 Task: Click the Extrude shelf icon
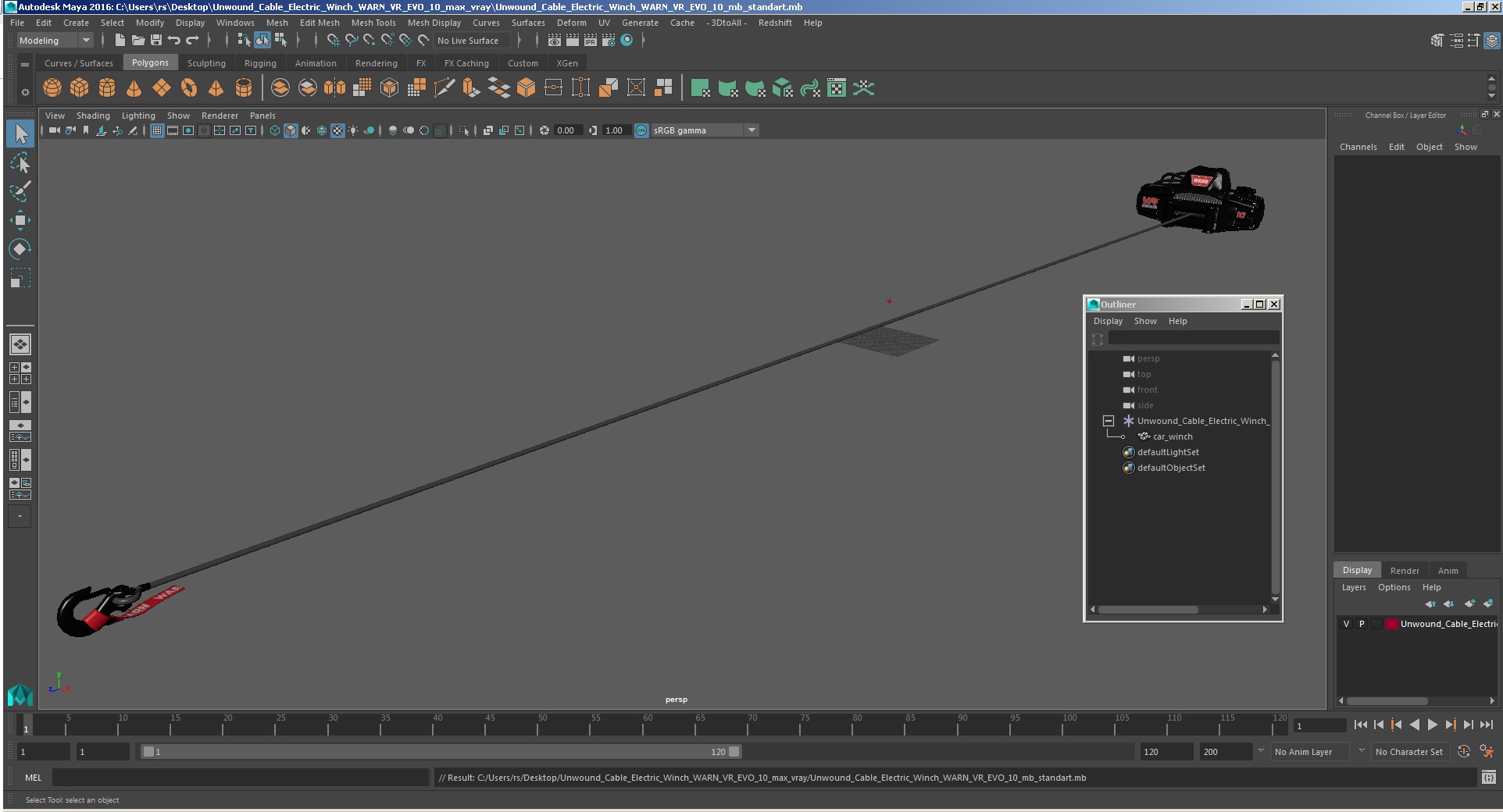point(472,88)
